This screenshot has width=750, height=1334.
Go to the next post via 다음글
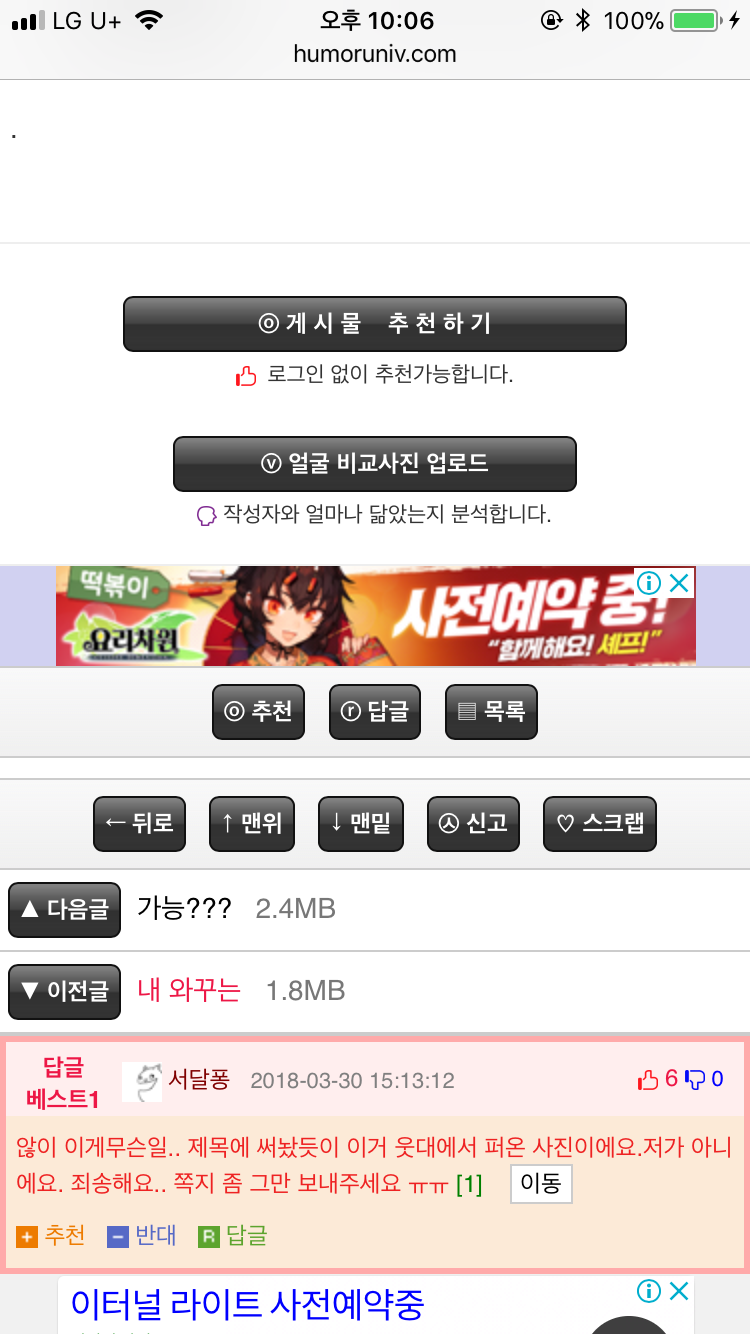[x=64, y=910]
